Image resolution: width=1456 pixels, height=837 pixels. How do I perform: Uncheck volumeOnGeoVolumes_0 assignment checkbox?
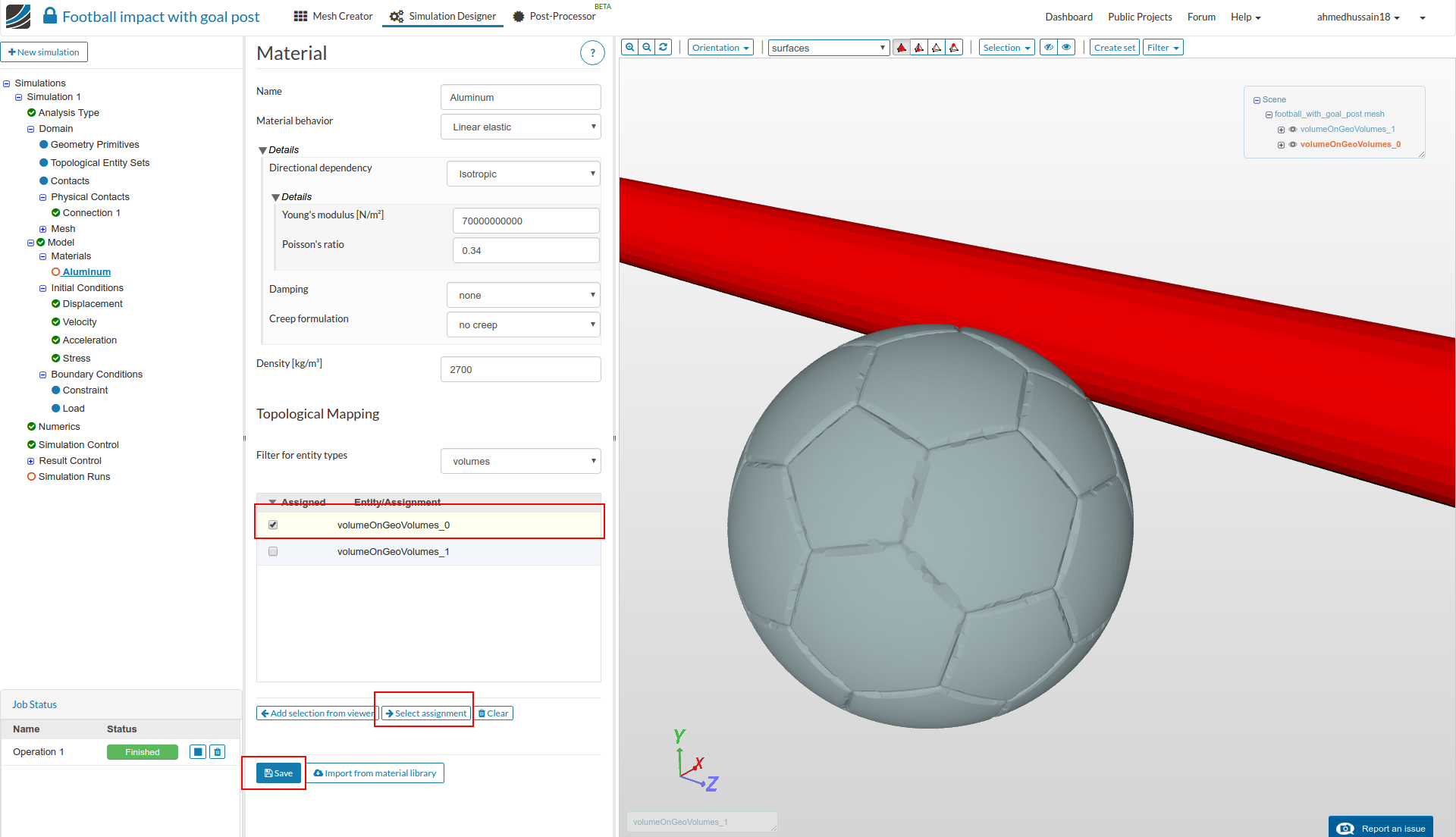273,525
